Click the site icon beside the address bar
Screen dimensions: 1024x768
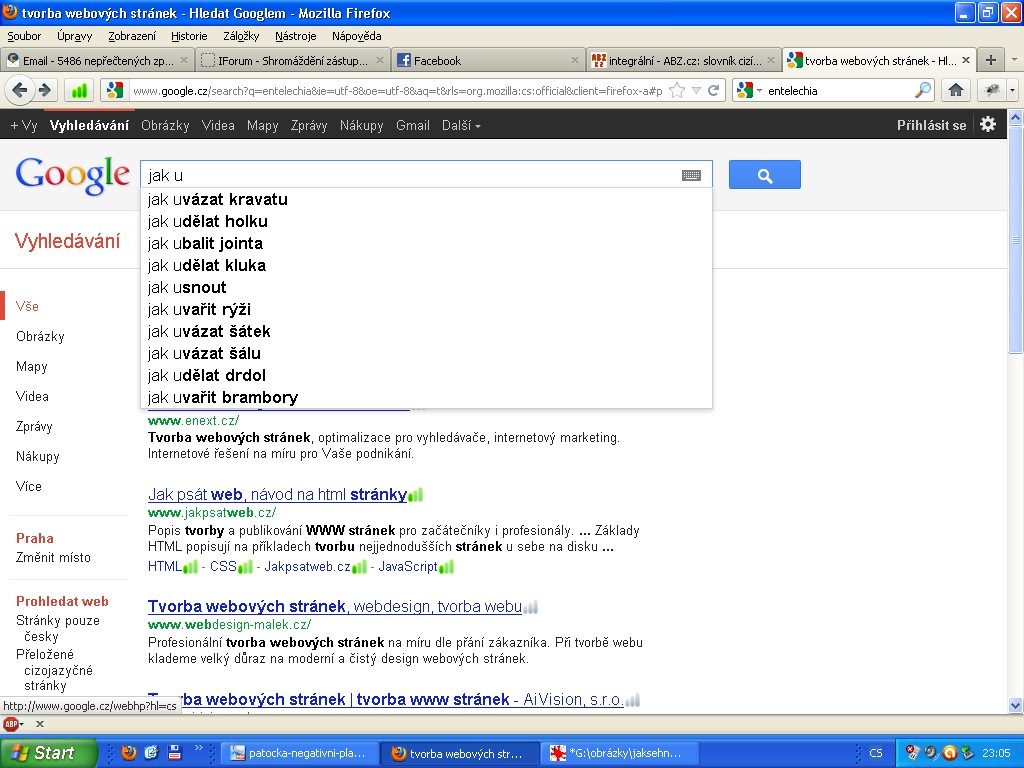(x=115, y=91)
